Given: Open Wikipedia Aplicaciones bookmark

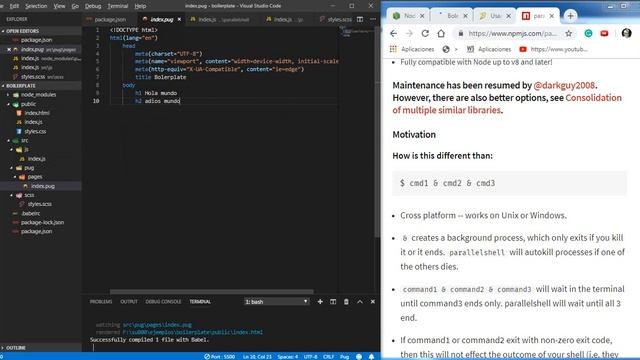Looking at the screenshot, I should click(489, 49).
